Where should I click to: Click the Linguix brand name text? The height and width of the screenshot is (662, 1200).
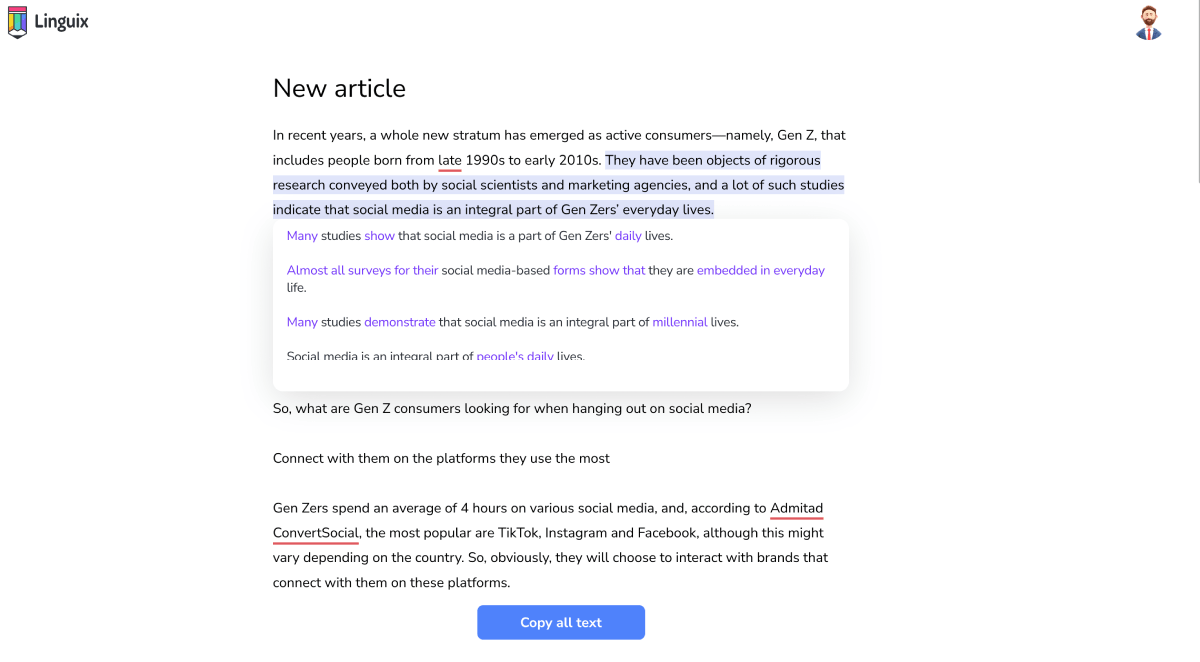61,21
